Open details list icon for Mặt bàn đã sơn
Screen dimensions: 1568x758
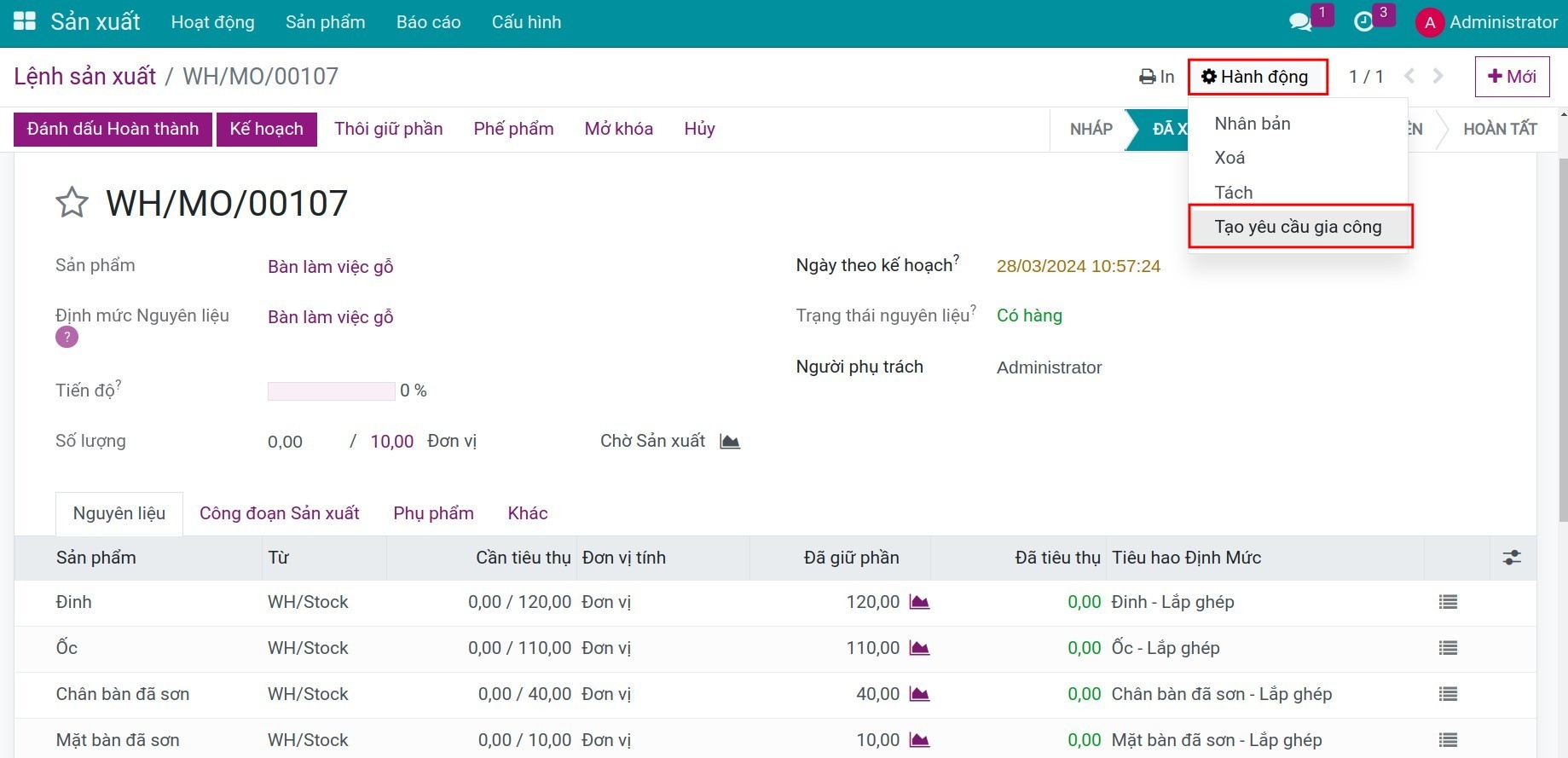pos(1448,740)
